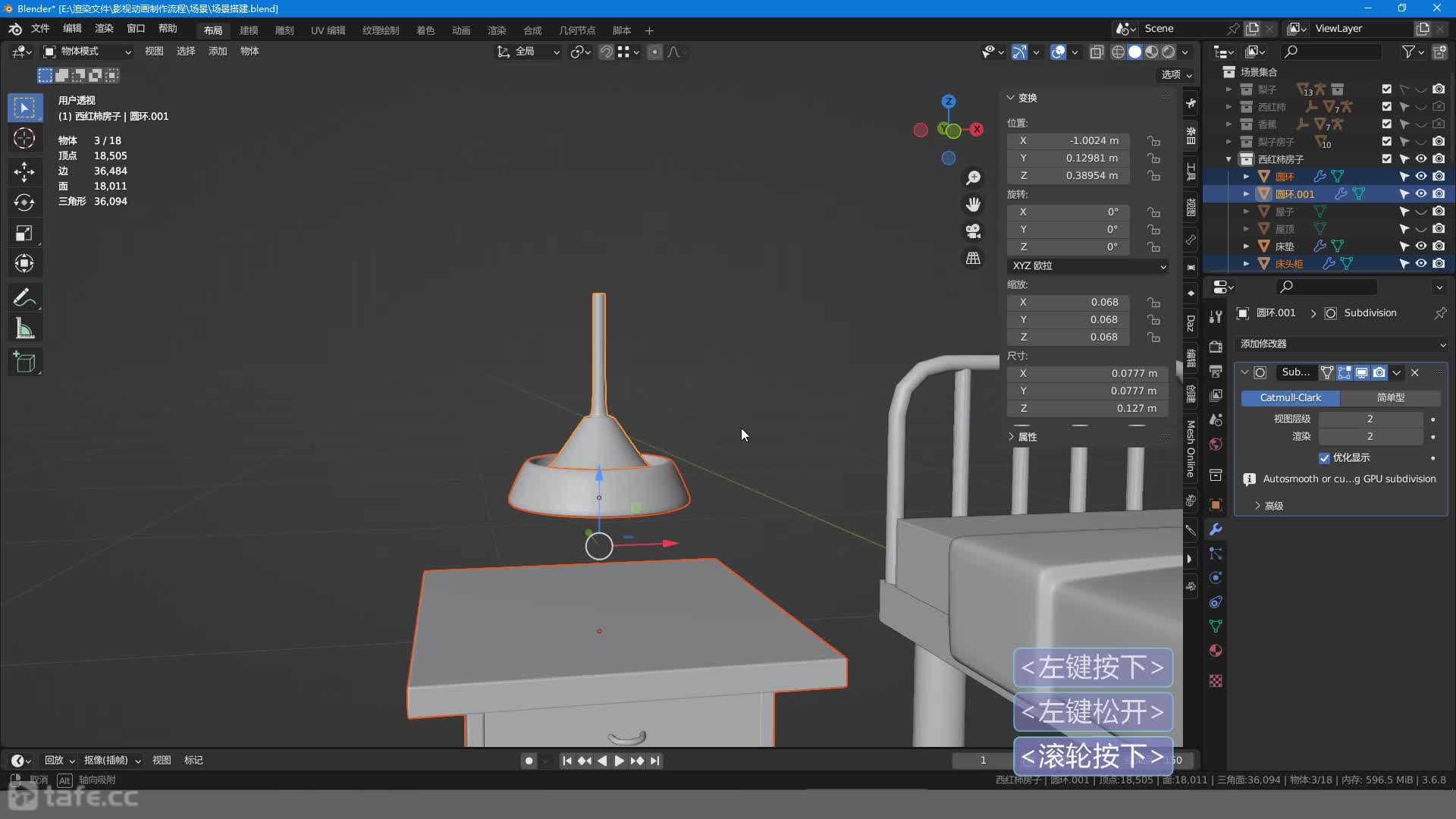Viewport: 1456px width, 819px height.
Task: Open the Modifiers wrench properties tab
Action: click(x=1216, y=529)
